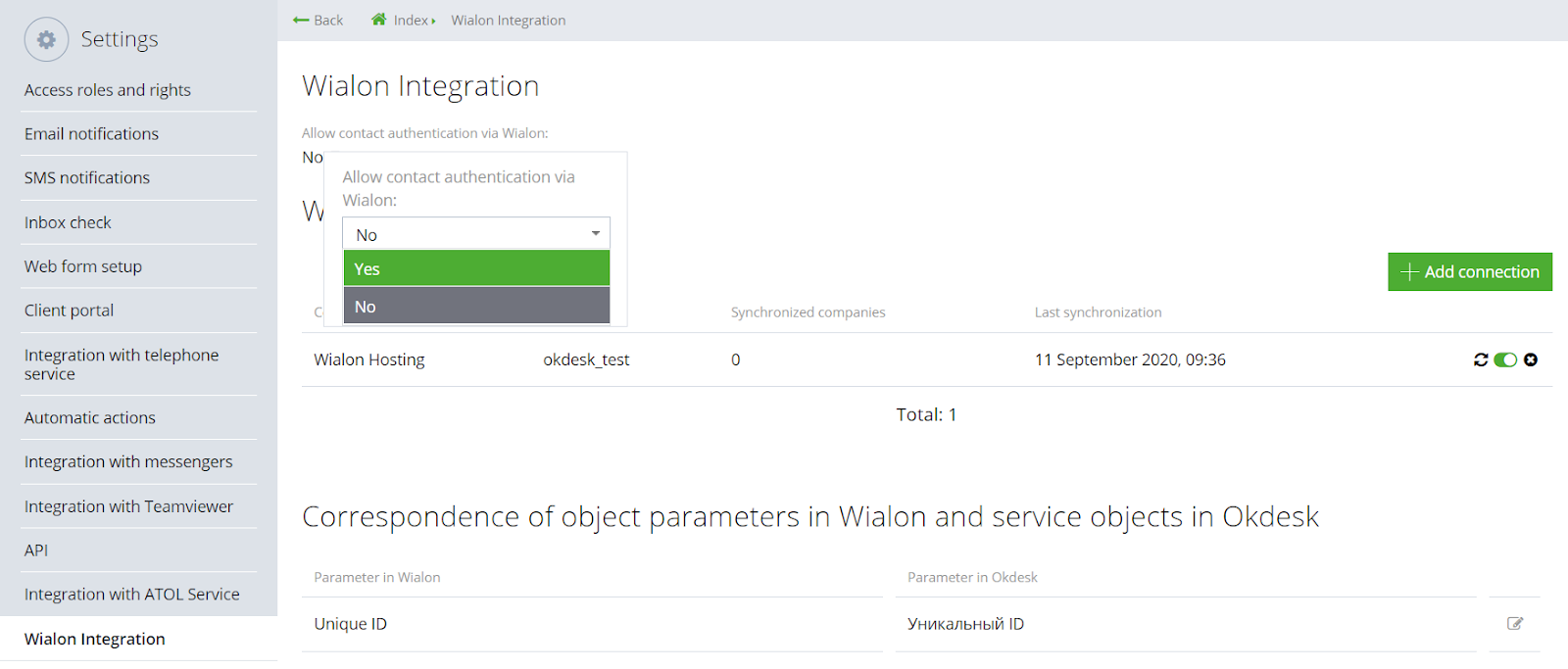Go to Client portal settings
The width and height of the screenshot is (1568, 669).
point(69,311)
